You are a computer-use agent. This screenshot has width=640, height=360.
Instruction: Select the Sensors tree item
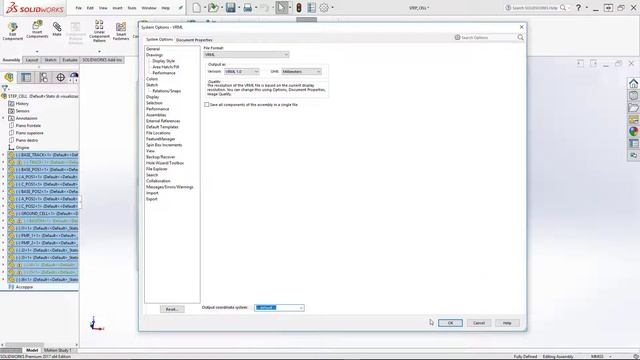(x=22, y=111)
